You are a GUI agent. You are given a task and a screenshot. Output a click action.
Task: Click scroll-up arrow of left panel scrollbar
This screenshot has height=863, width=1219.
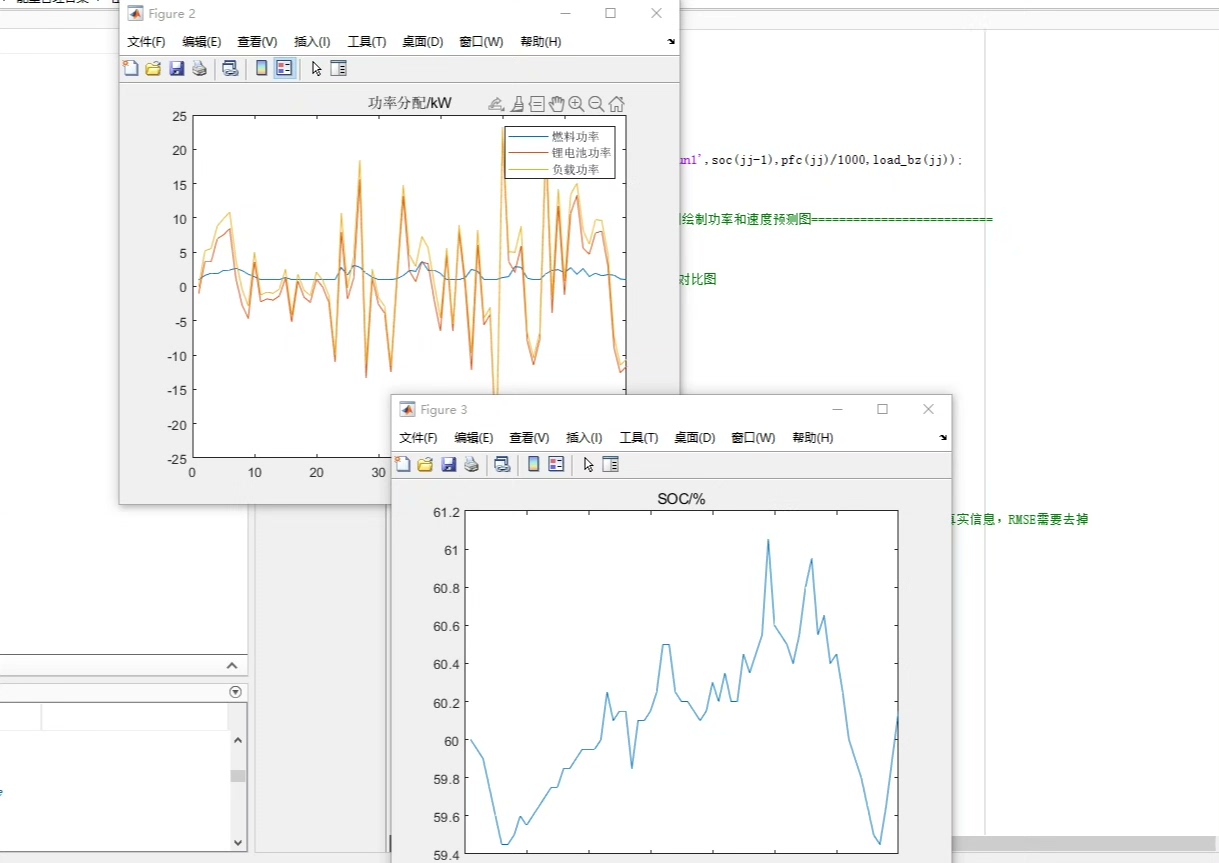[x=238, y=741]
